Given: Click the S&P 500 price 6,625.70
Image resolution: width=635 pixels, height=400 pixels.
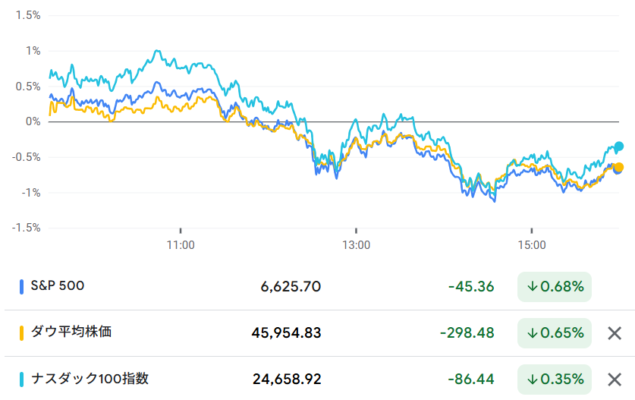Looking at the screenshot, I should point(290,287).
